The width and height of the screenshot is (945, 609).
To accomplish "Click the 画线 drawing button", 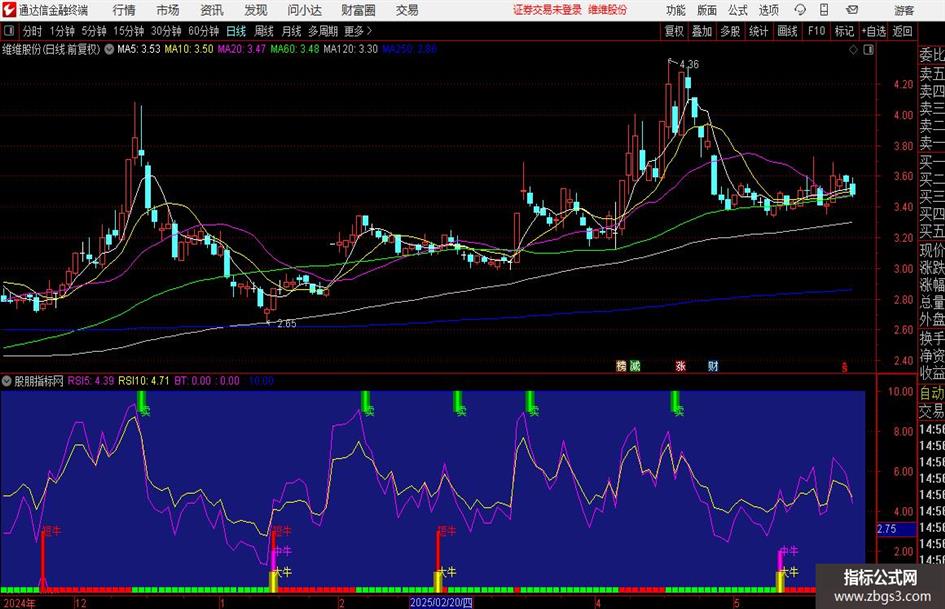I will pos(787,31).
